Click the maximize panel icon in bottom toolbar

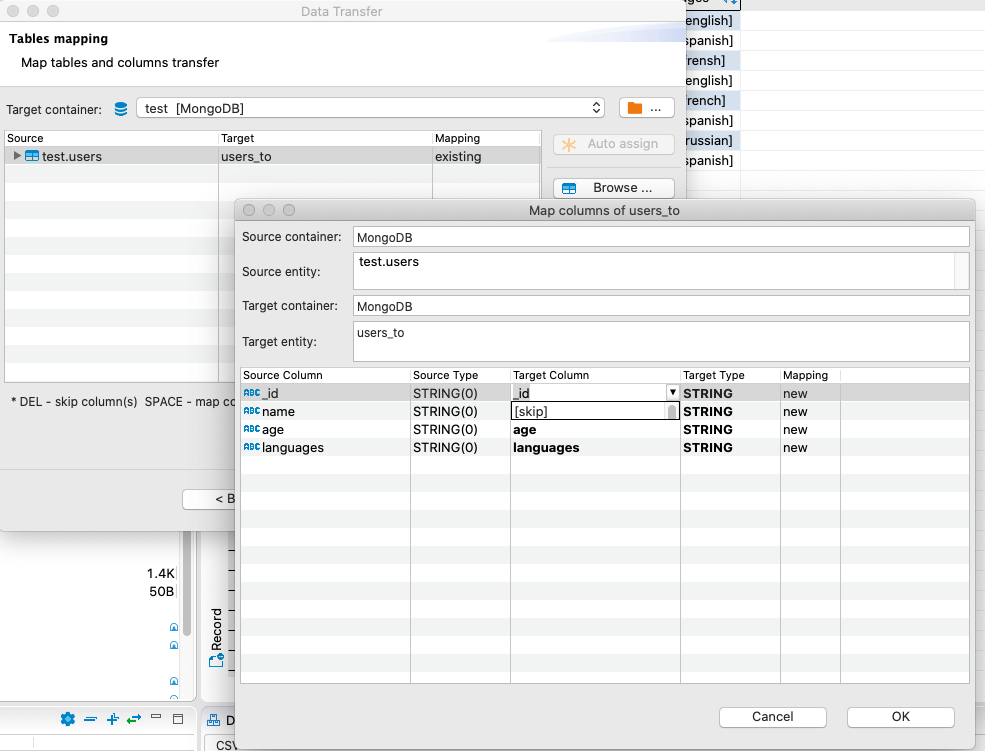178,719
